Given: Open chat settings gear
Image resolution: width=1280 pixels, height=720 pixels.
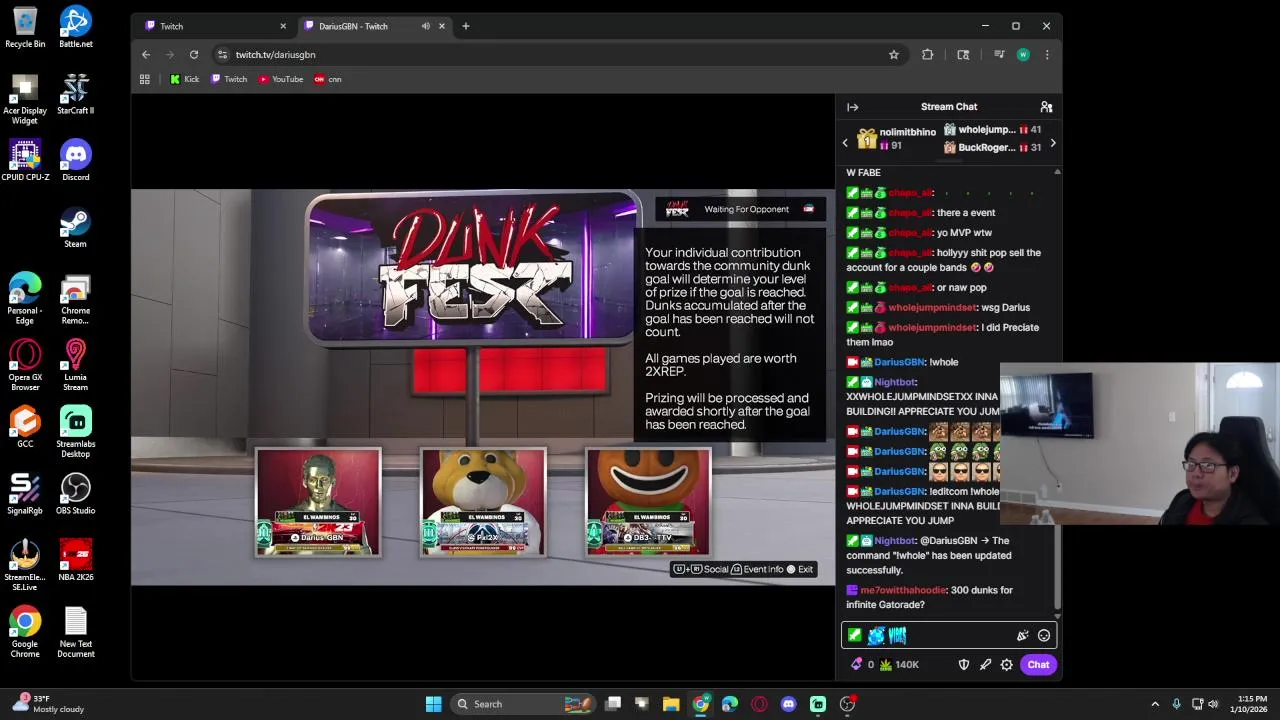Looking at the screenshot, I should (x=1007, y=665).
